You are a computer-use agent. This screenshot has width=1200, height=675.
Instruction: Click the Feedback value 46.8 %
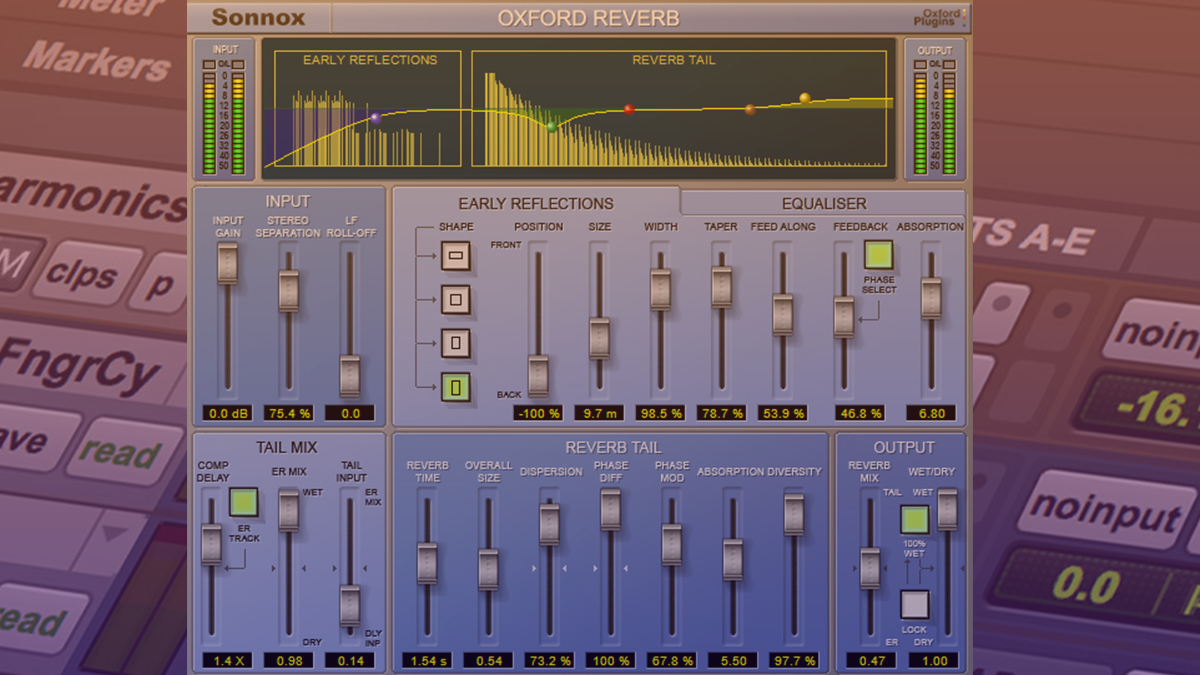point(860,412)
